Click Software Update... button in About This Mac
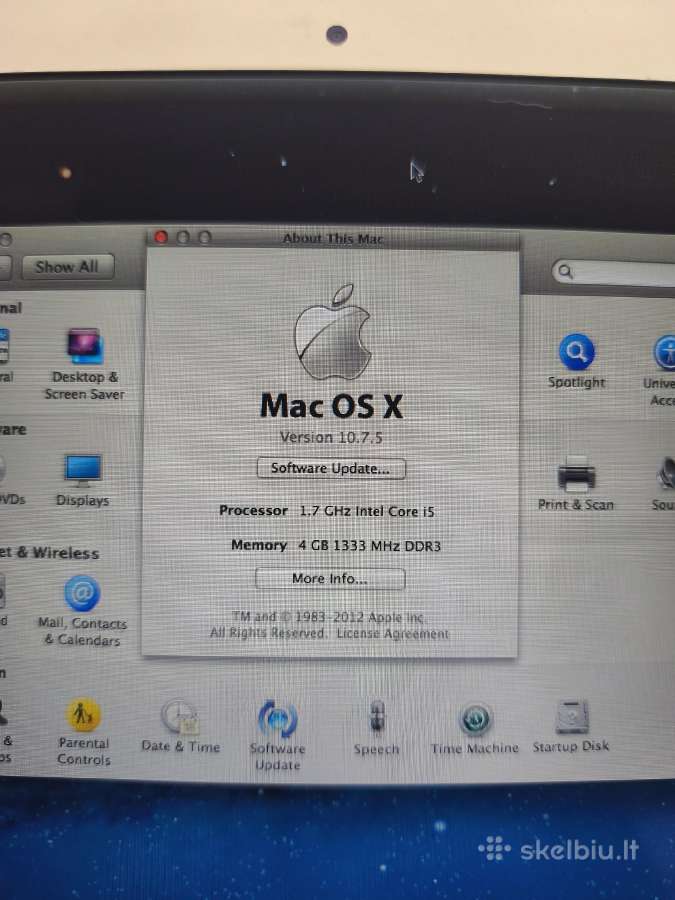The width and height of the screenshot is (675, 900). pyautogui.click(x=331, y=468)
